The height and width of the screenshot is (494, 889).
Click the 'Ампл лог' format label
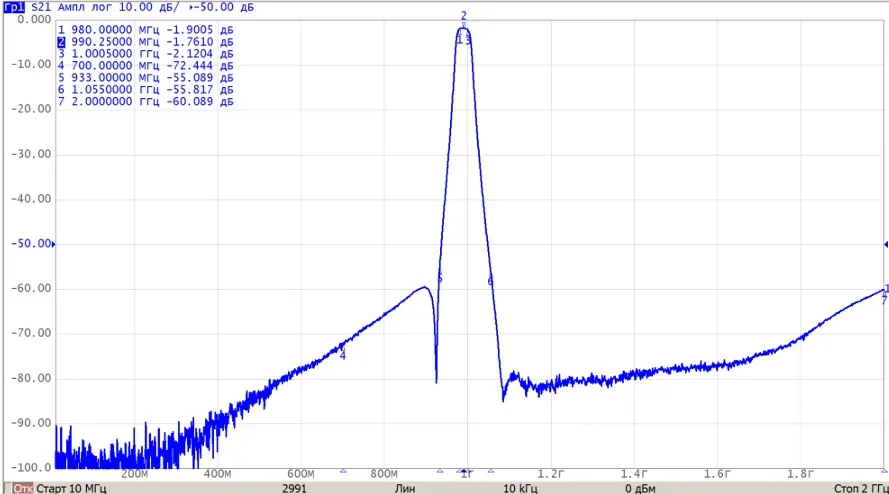pos(84,7)
